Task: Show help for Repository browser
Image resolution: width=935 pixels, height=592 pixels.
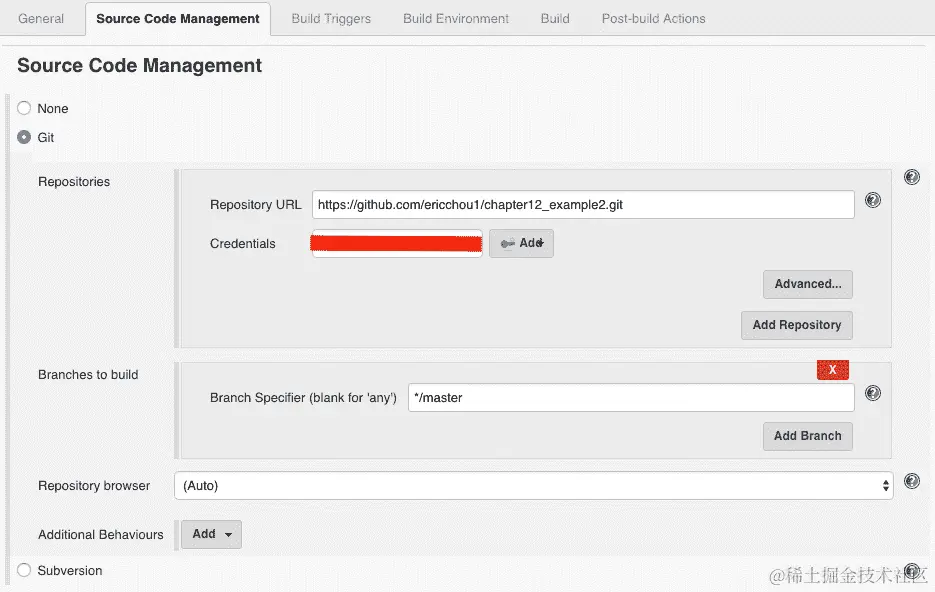Action: (x=911, y=481)
